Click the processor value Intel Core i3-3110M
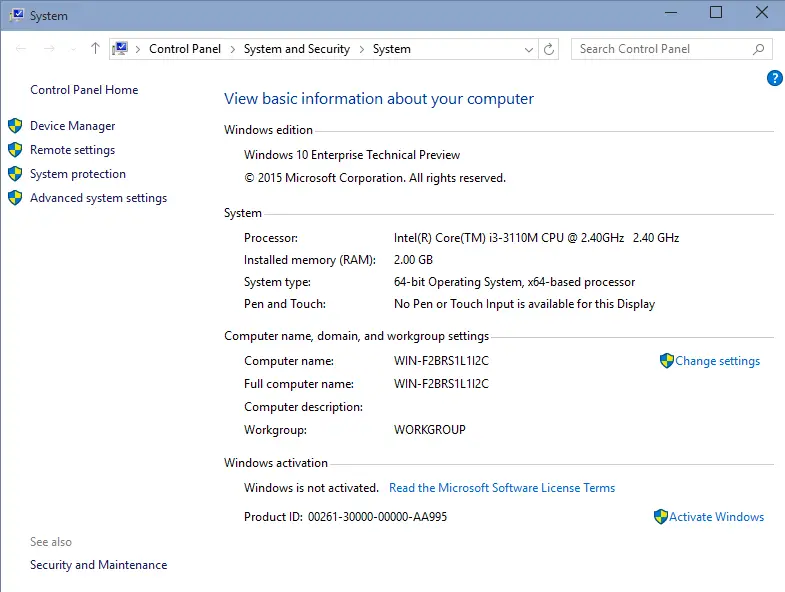 tap(536, 237)
